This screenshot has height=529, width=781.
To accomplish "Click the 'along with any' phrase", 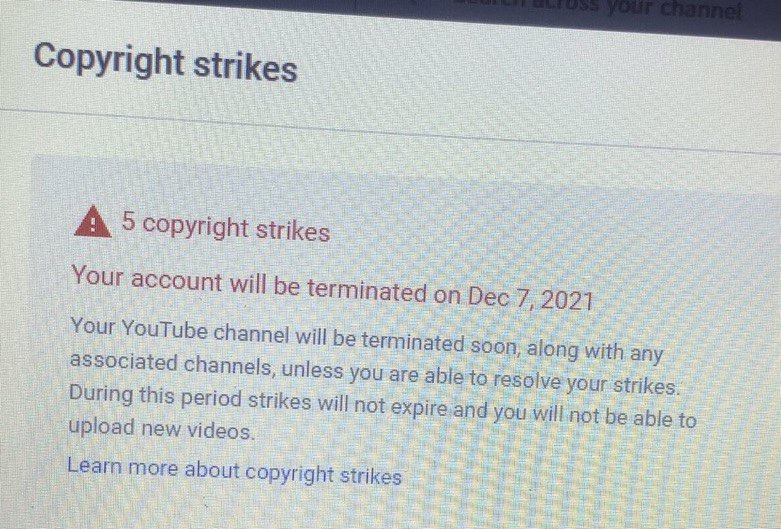I will 595,351.
